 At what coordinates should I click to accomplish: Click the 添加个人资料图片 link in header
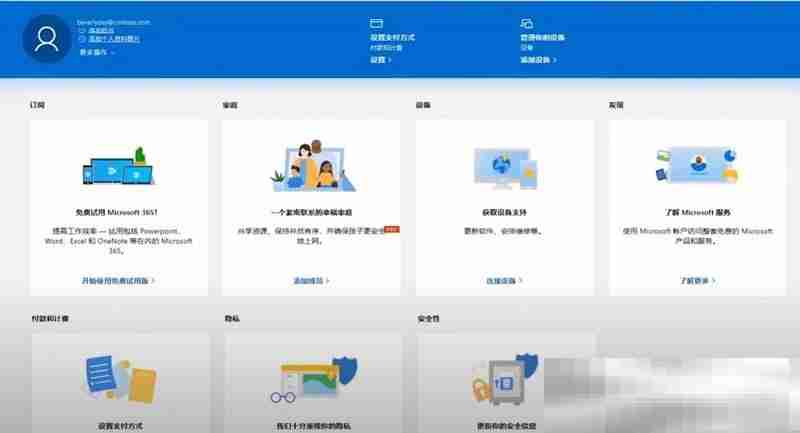(x=114, y=39)
